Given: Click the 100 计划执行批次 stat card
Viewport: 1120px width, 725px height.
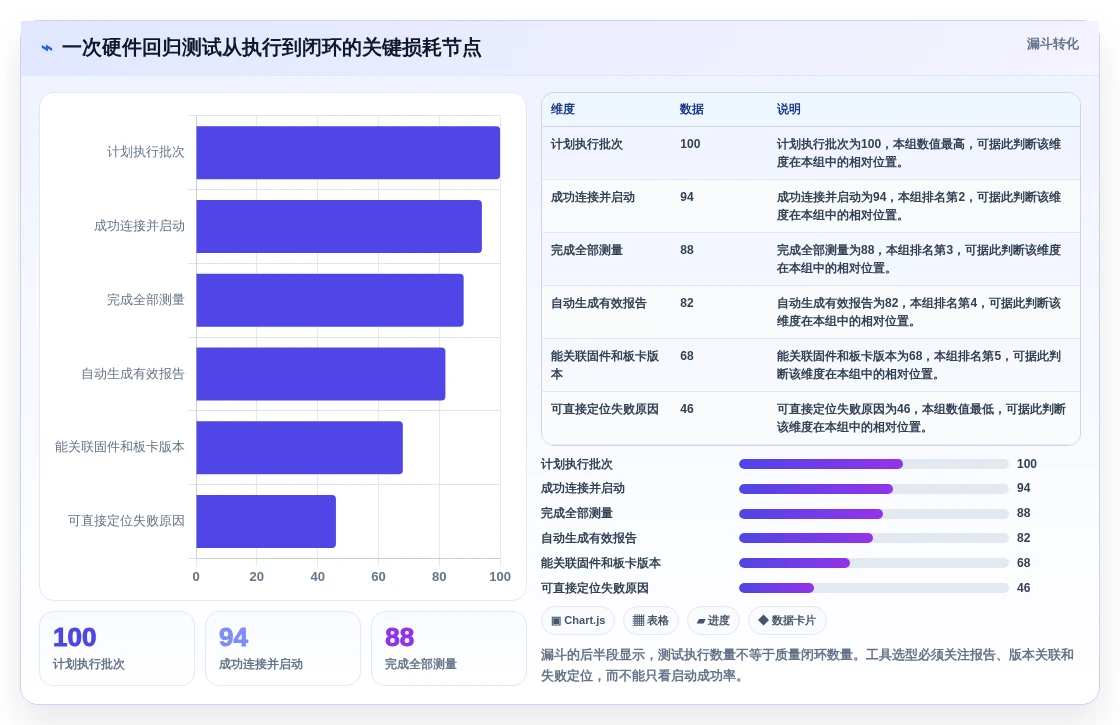Looking at the screenshot, I should (117, 649).
